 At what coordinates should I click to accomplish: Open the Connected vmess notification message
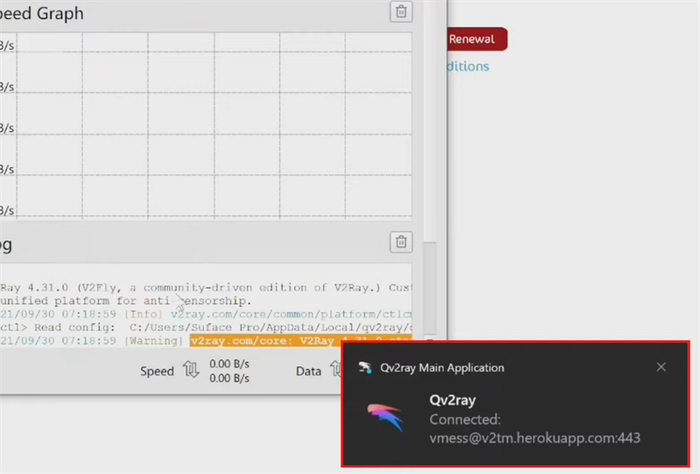(534, 428)
